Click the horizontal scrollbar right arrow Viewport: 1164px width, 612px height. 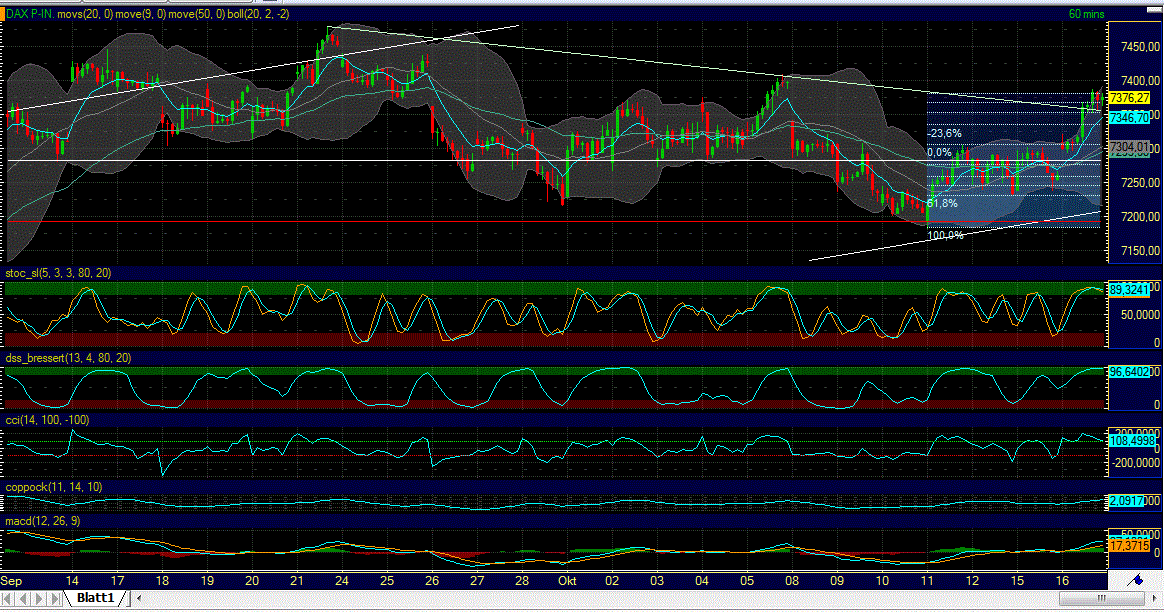pyautogui.click(x=1155, y=598)
